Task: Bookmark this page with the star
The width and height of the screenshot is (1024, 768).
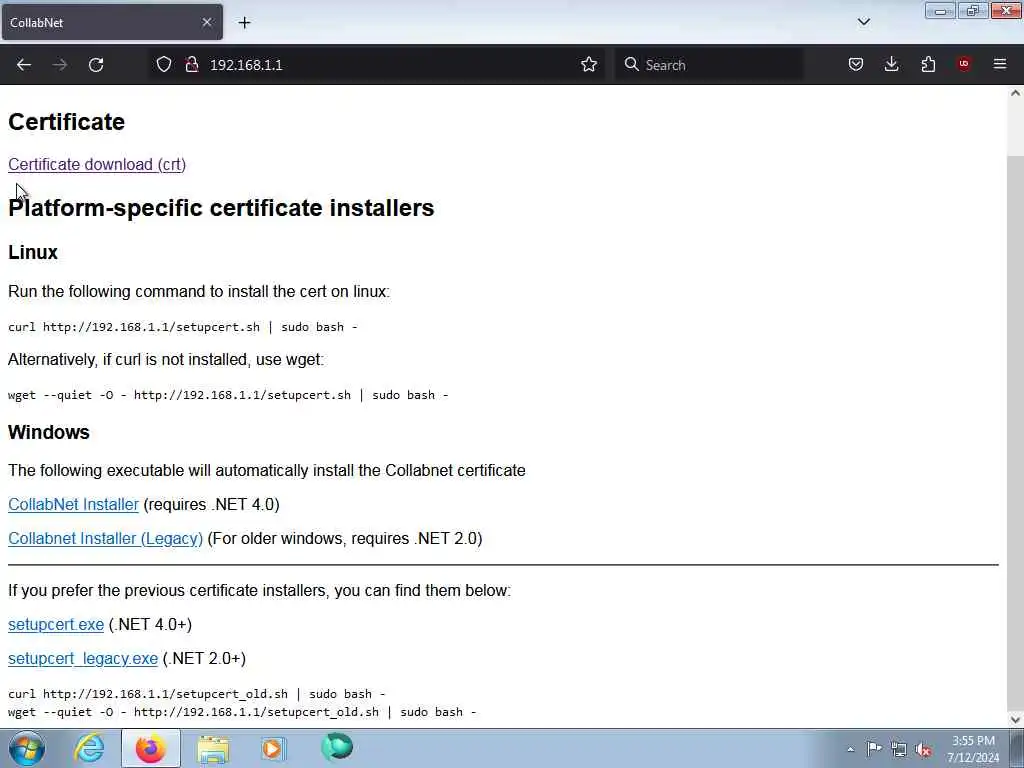Action: 588,64
